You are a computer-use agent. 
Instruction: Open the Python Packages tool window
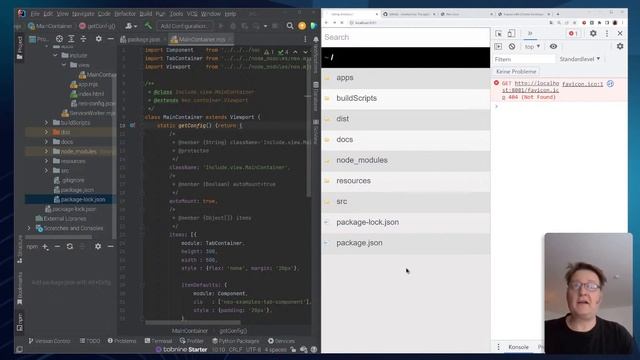click(236, 341)
